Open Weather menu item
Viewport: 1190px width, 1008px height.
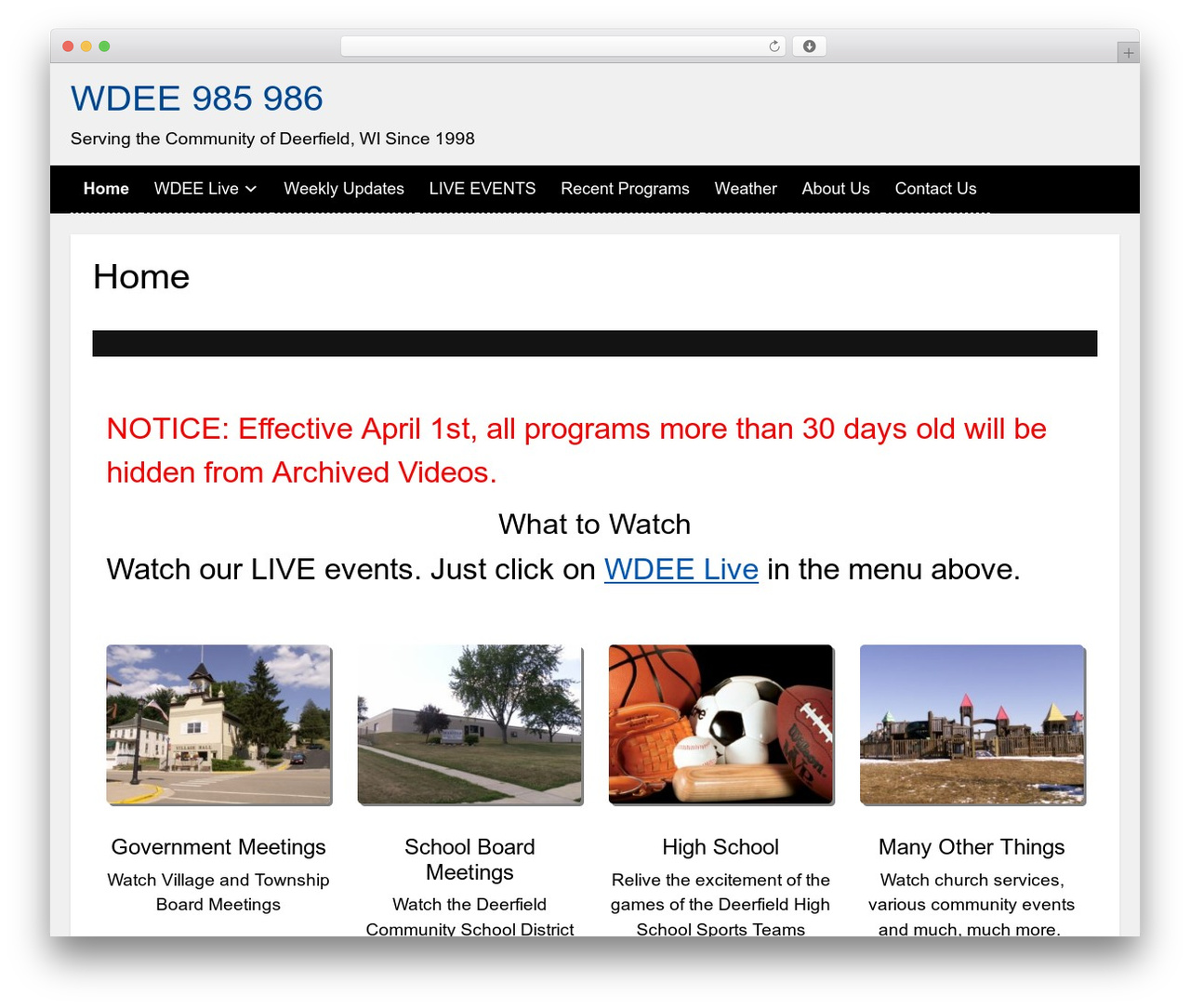[x=746, y=189]
